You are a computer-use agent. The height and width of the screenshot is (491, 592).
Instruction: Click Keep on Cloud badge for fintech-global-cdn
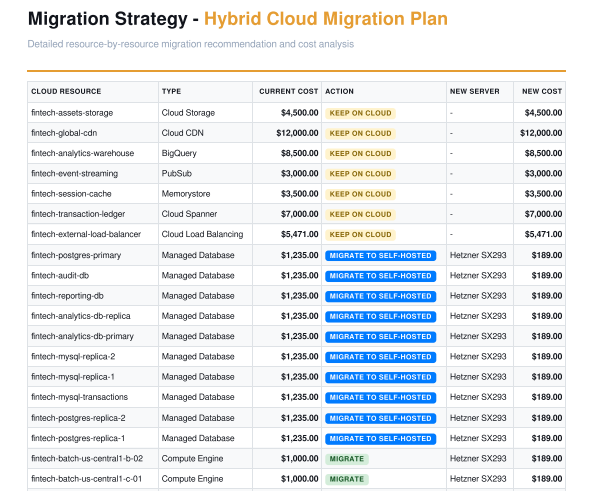(x=360, y=133)
